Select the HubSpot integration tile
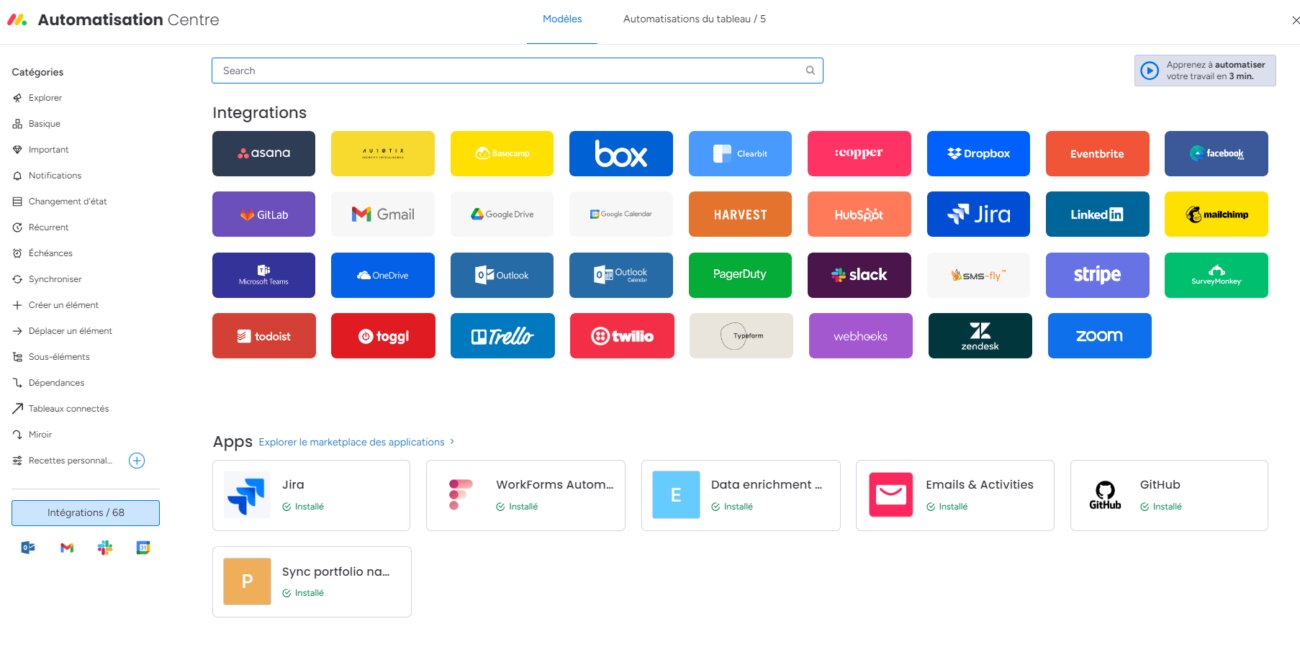This screenshot has width=1300, height=652. tap(859, 214)
